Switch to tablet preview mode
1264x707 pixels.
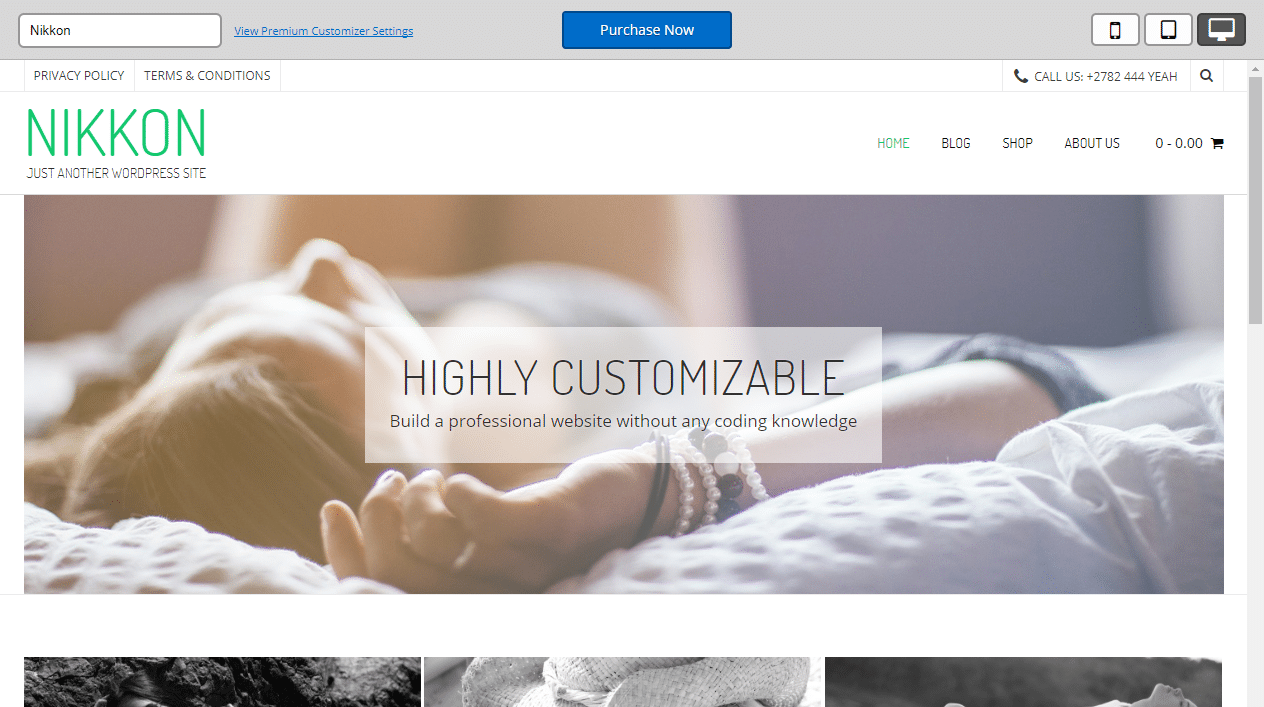1168,30
